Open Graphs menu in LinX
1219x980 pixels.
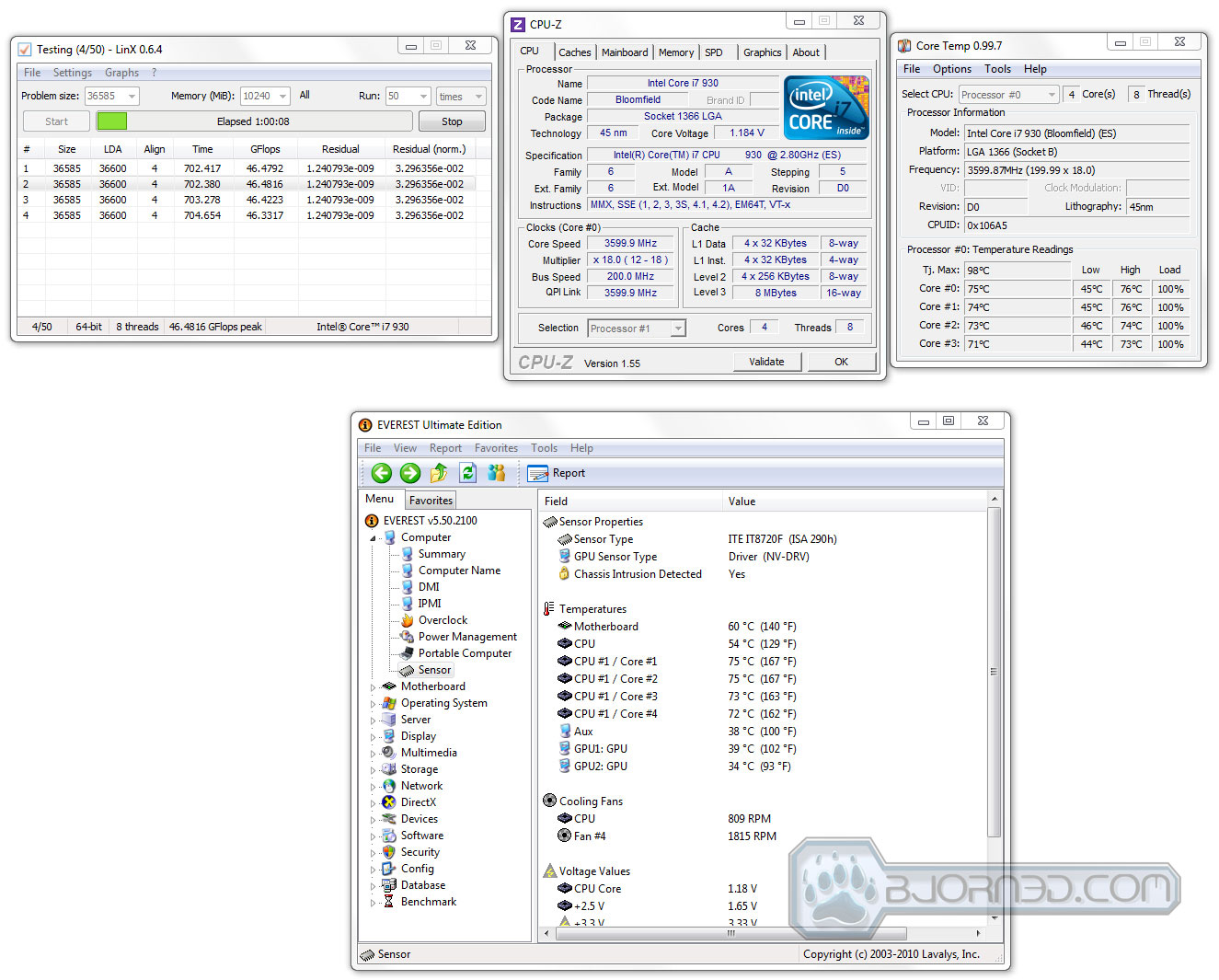click(121, 73)
